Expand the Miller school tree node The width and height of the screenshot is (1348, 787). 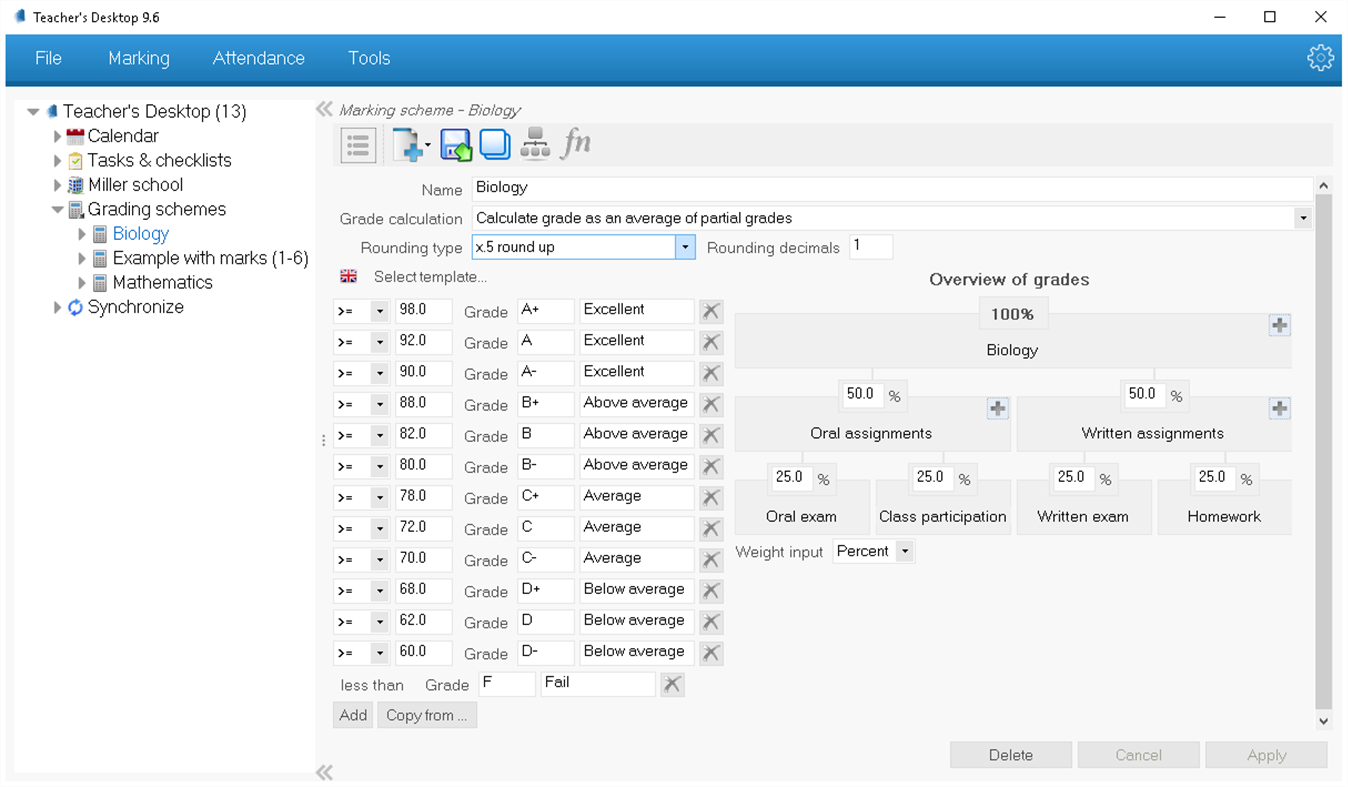(58, 184)
